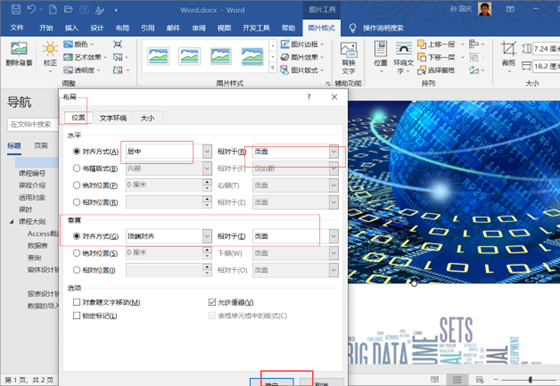The height and width of the screenshot is (386, 560).
Task: Click the user account avatar photo
Action: tap(485, 9)
